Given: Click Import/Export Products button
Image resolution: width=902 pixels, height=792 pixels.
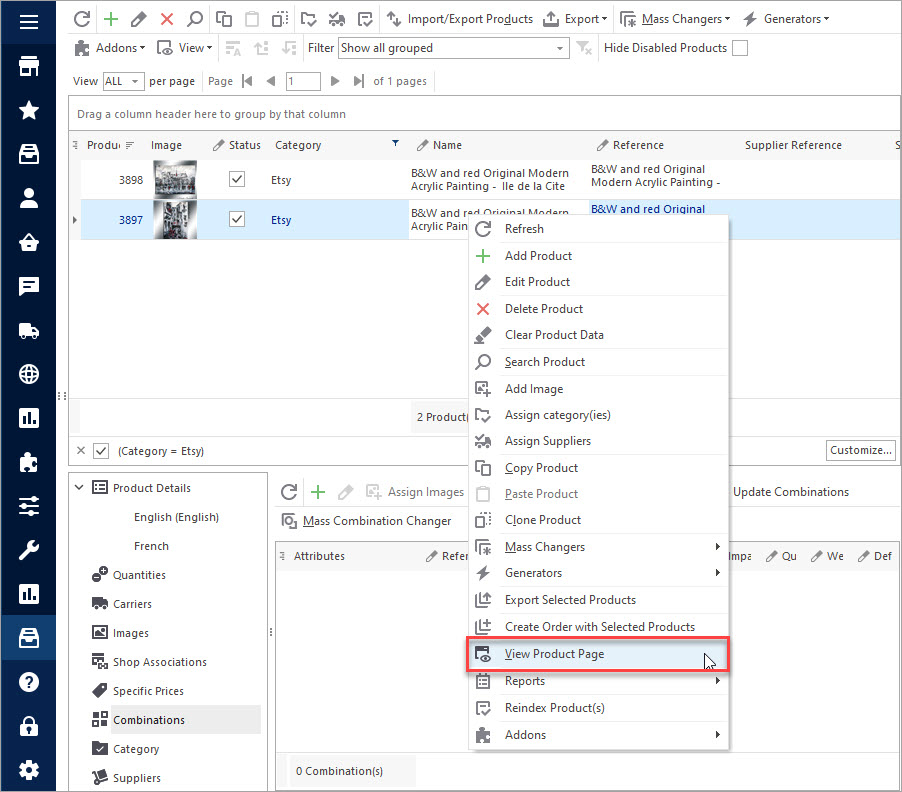Looking at the screenshot, I should [460, 19].
